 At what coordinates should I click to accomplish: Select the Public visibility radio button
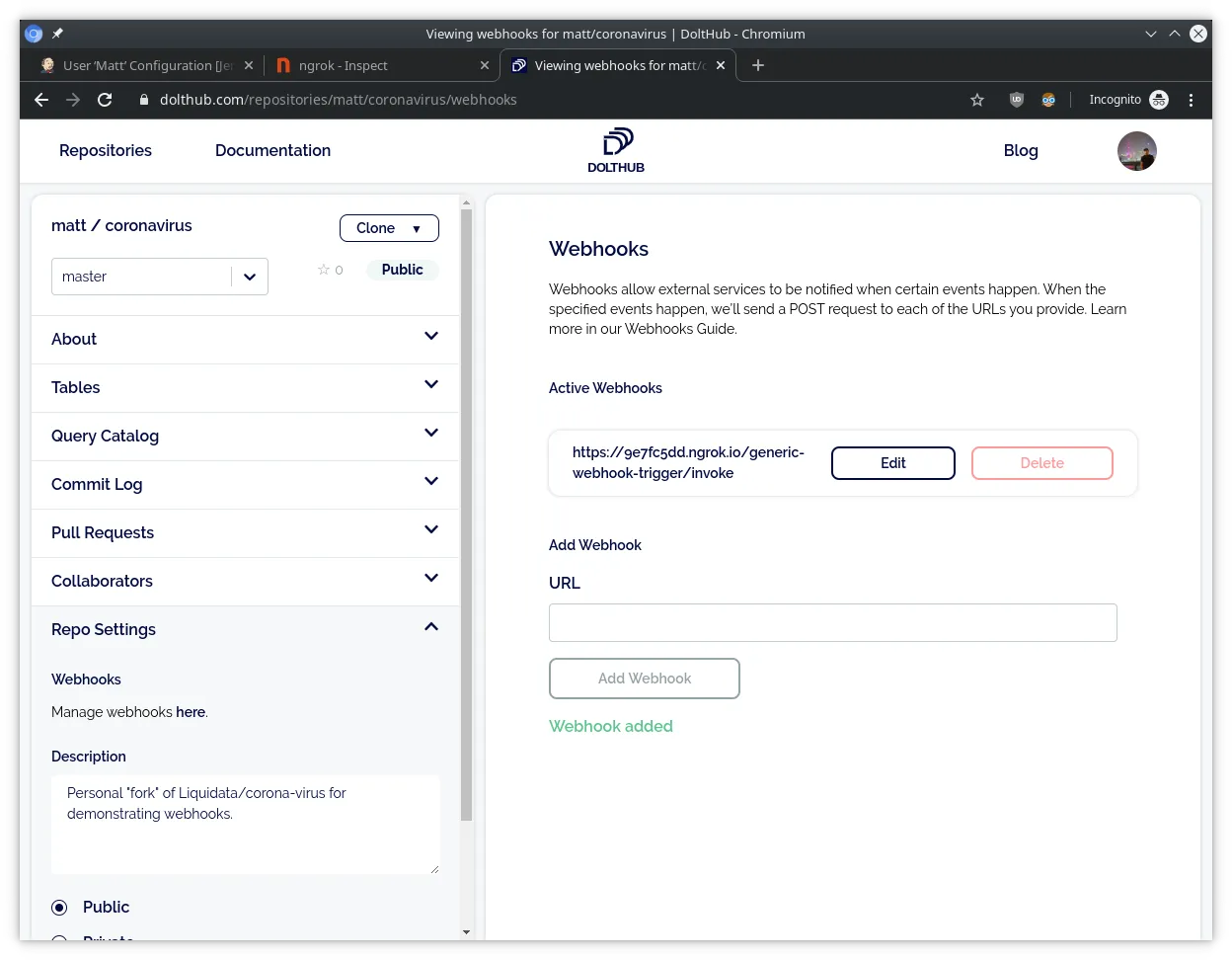click(x=59, y=907)
